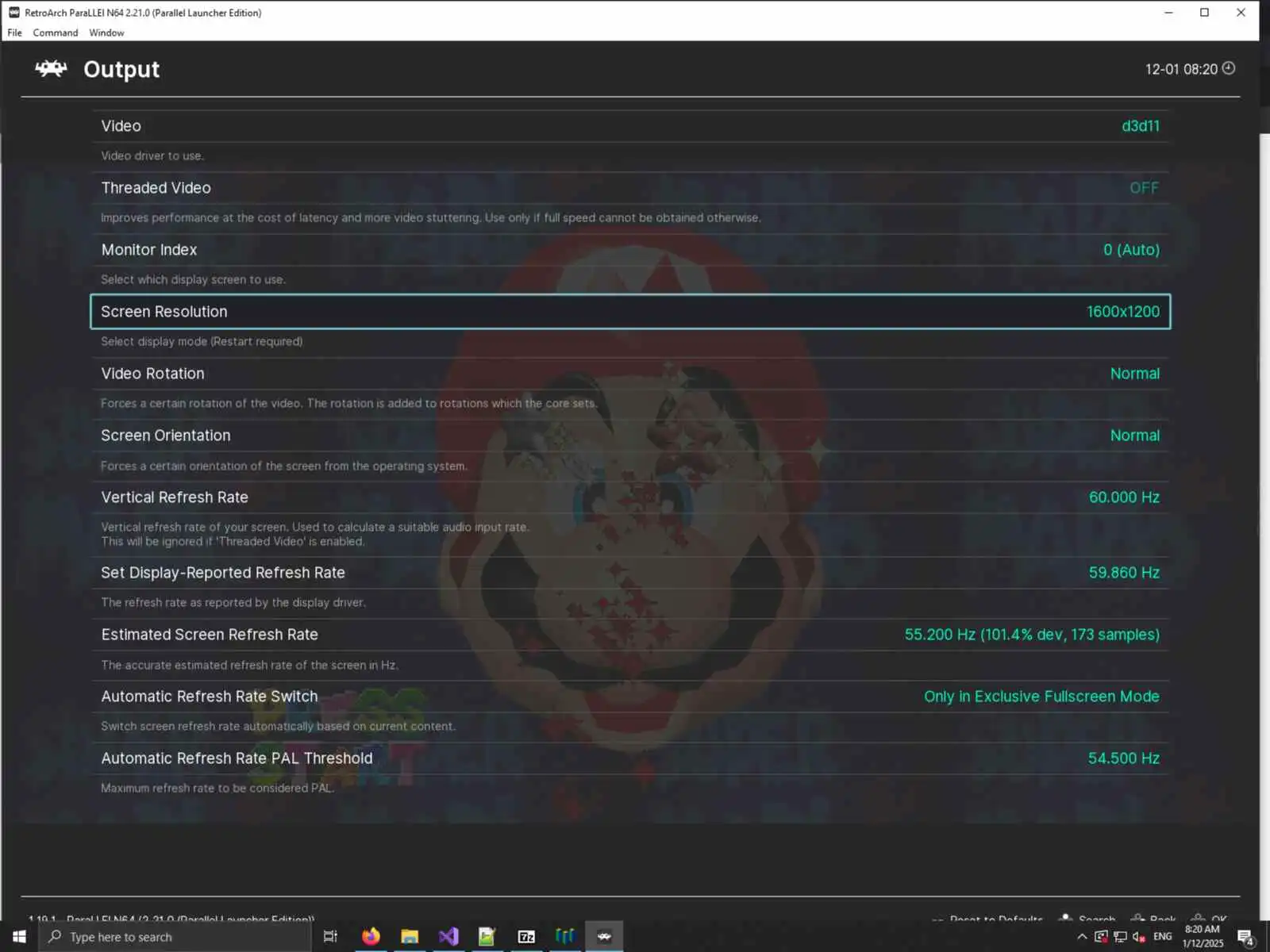
Task: Open the Video Rotation option
Action: (630, 374)
